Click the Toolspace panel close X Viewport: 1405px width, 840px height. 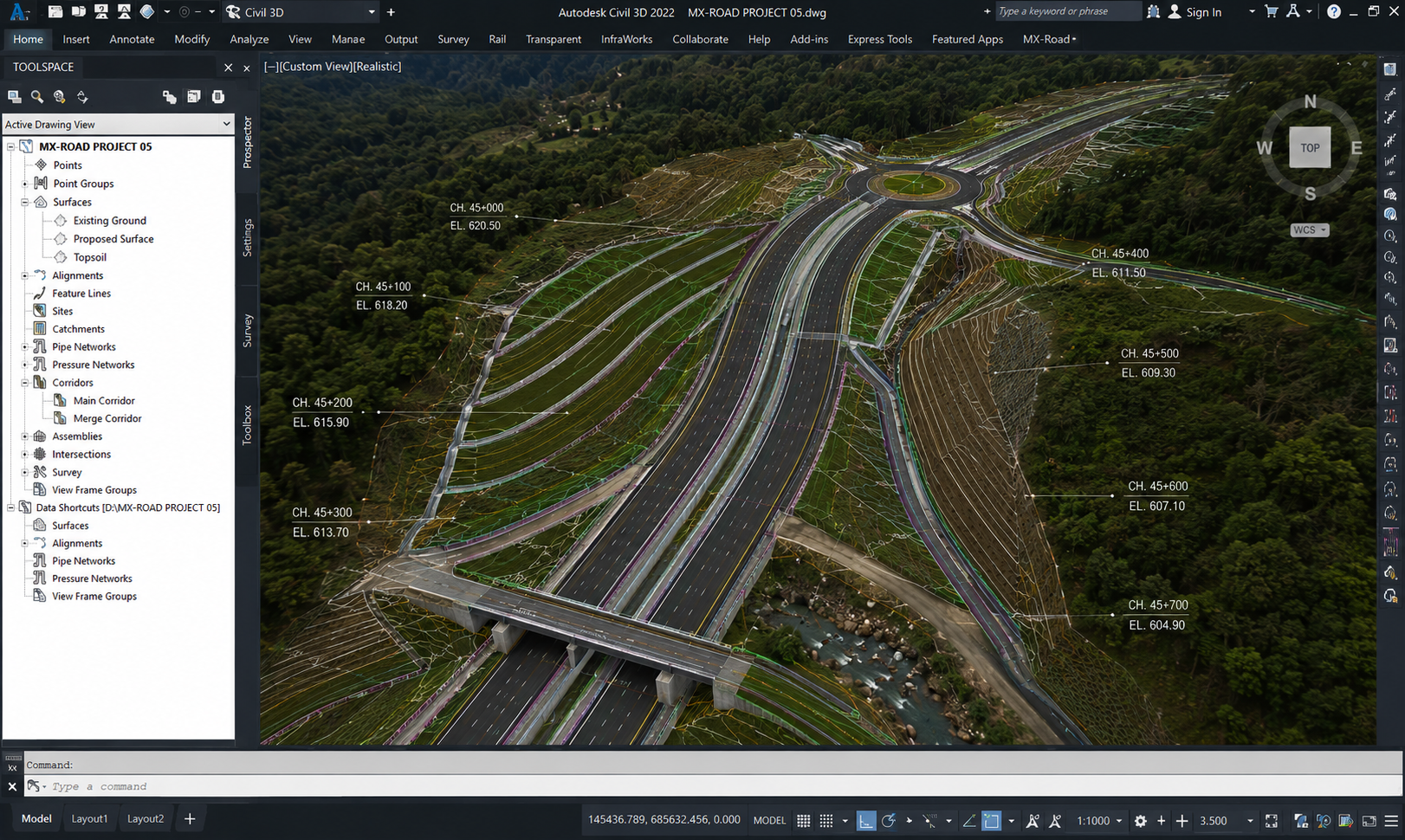pyautogui.click(x=228, y=68)
